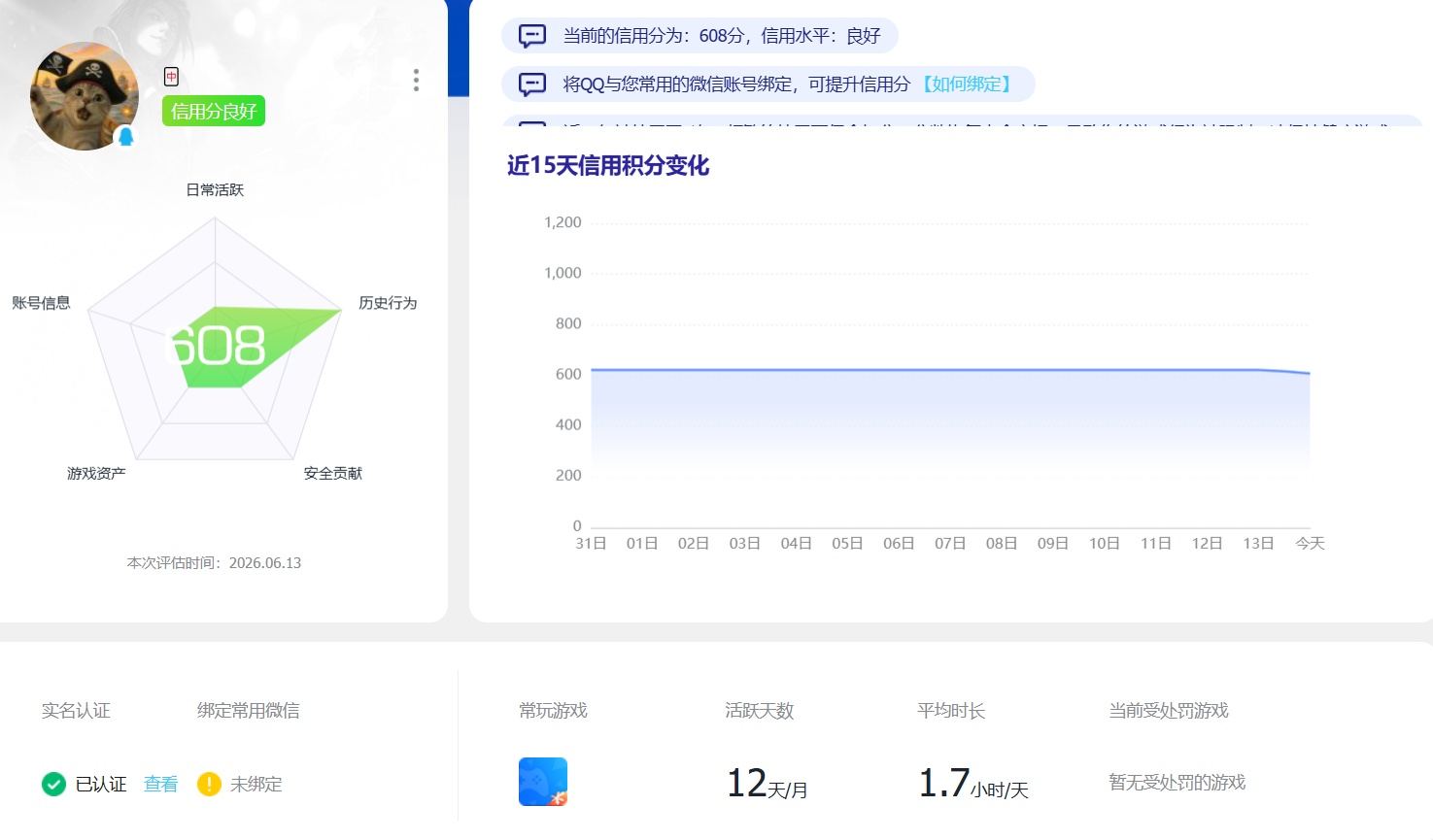Click the 平均时长 heading
This screenshot has height=840, width=1433.
pos(951,711)
